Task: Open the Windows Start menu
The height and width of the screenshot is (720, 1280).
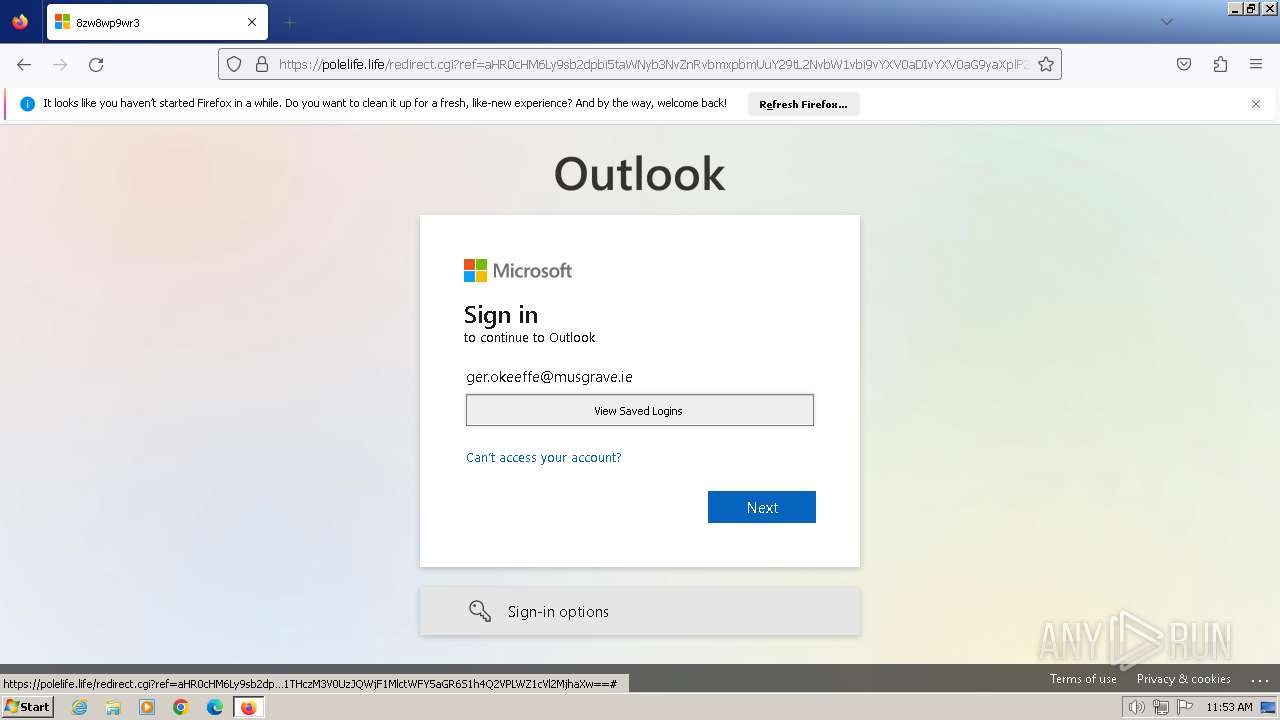Action: click(27, 707)
